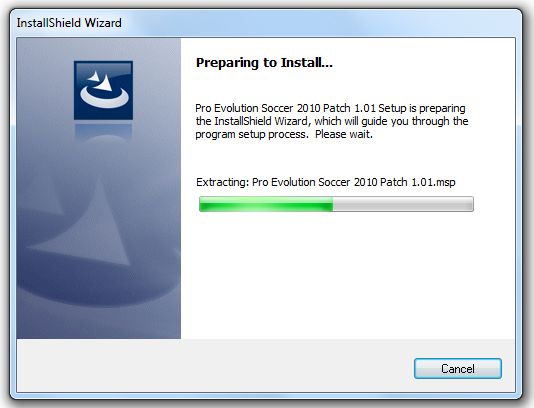Viewport: 534px width, 408px height.
Task: Click the 'Please wait.' text
Action: click(344, 134)
